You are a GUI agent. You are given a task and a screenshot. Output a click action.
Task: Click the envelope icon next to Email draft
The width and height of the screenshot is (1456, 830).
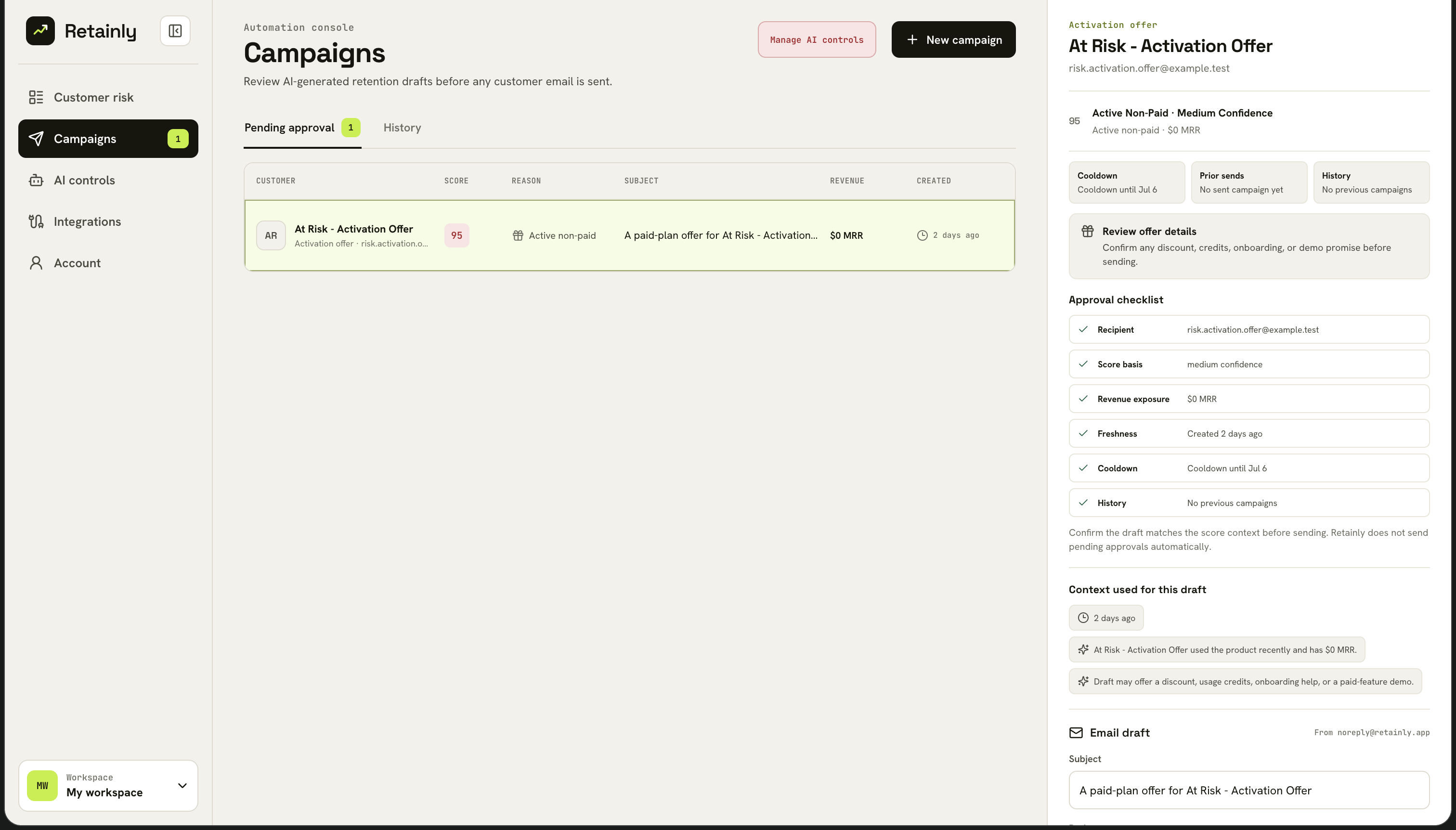point(1076,733)
